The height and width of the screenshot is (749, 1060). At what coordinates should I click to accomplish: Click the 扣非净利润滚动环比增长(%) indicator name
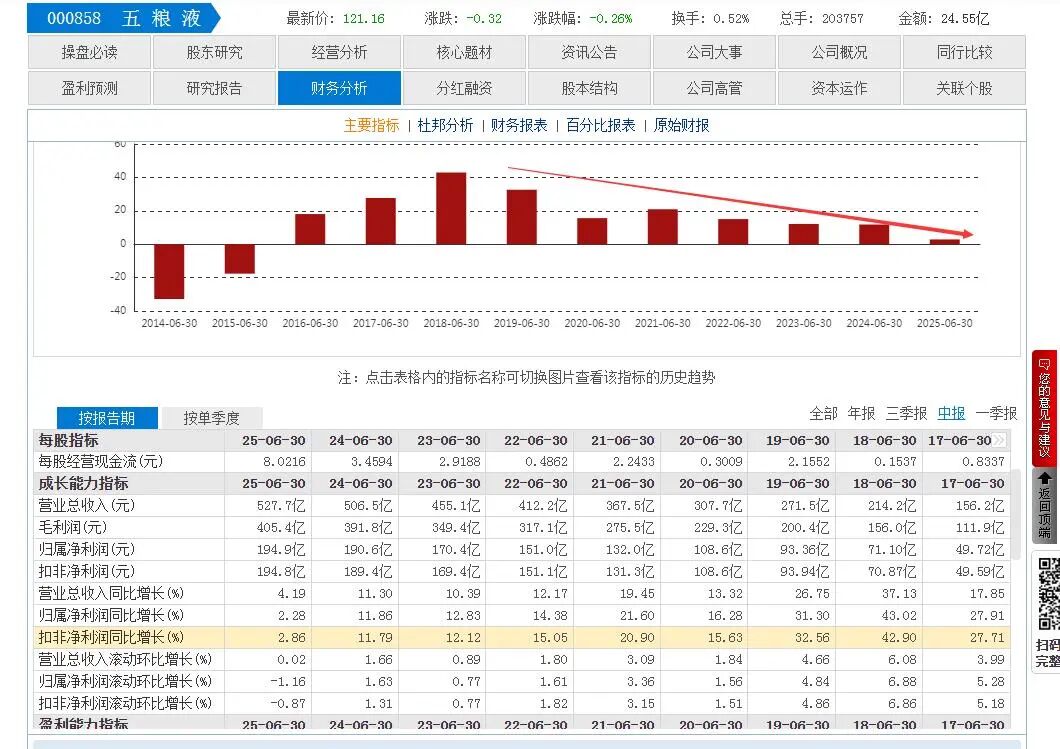[125, 703]
